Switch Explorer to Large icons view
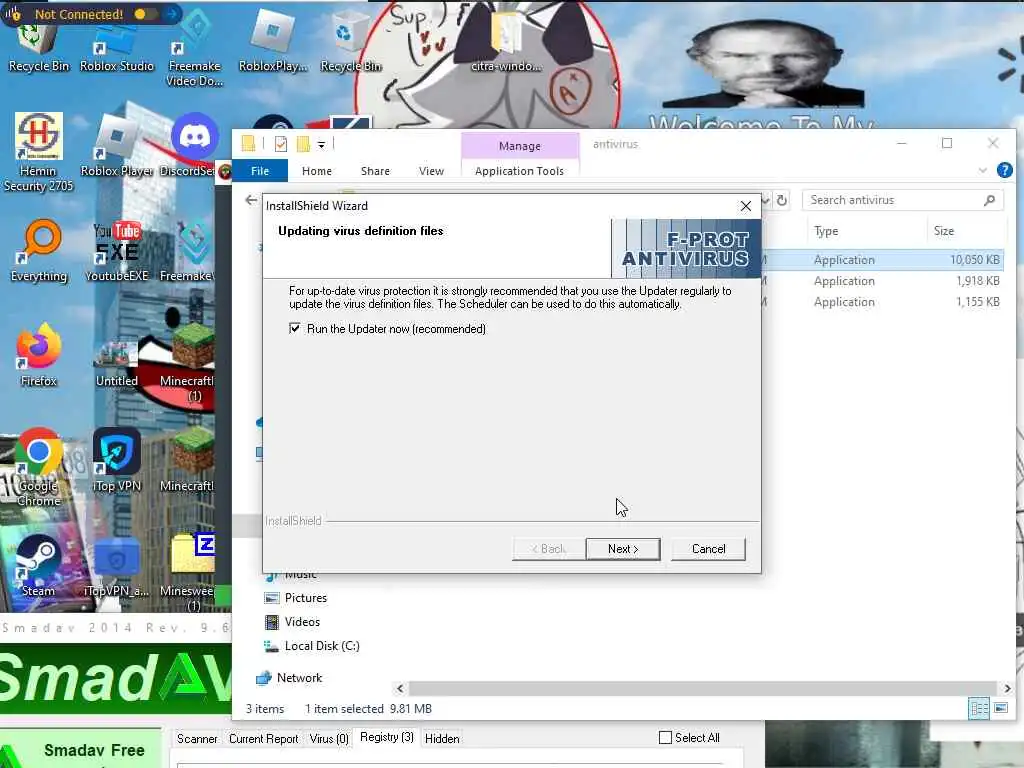The image size is (1024, 768). tap(1000, 708)
